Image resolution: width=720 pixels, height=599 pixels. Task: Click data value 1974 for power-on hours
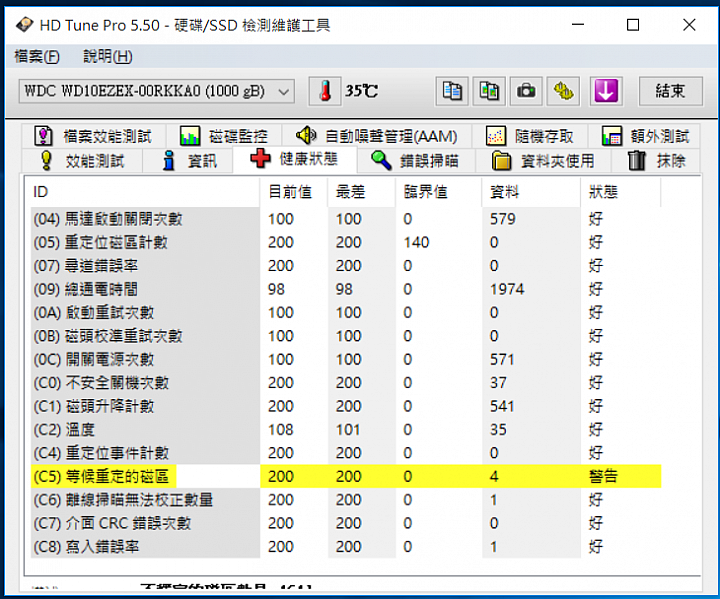(507, 289)
